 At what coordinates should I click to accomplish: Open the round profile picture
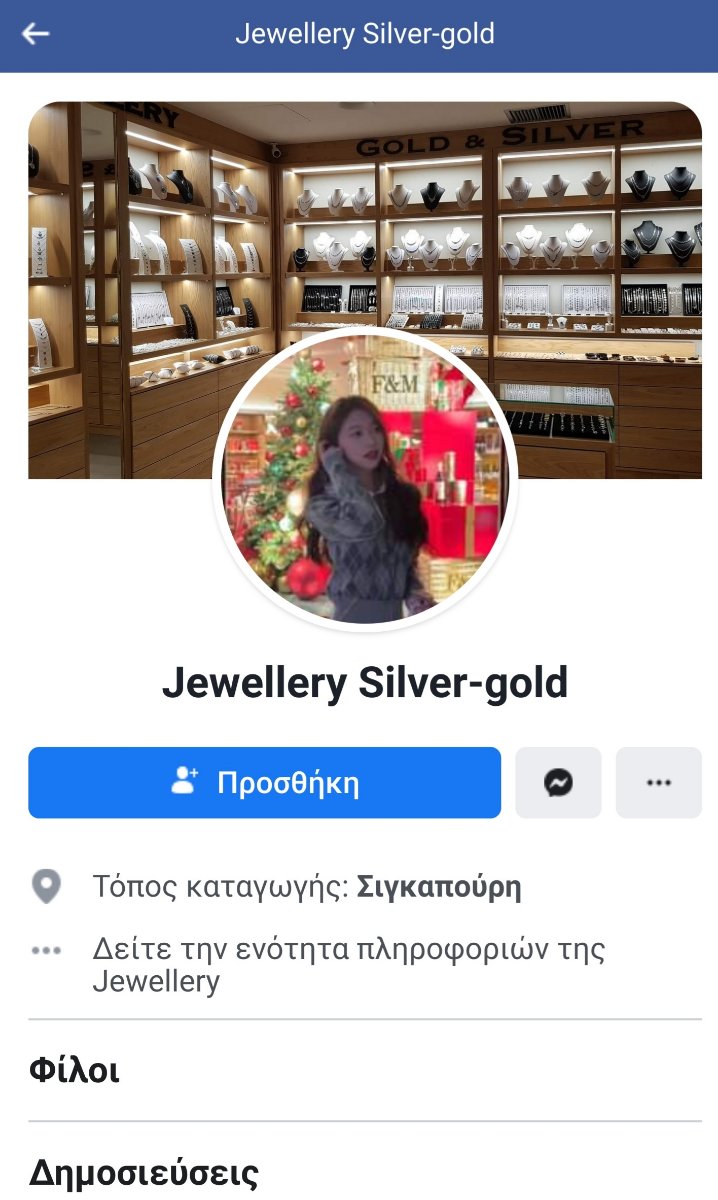365,479
